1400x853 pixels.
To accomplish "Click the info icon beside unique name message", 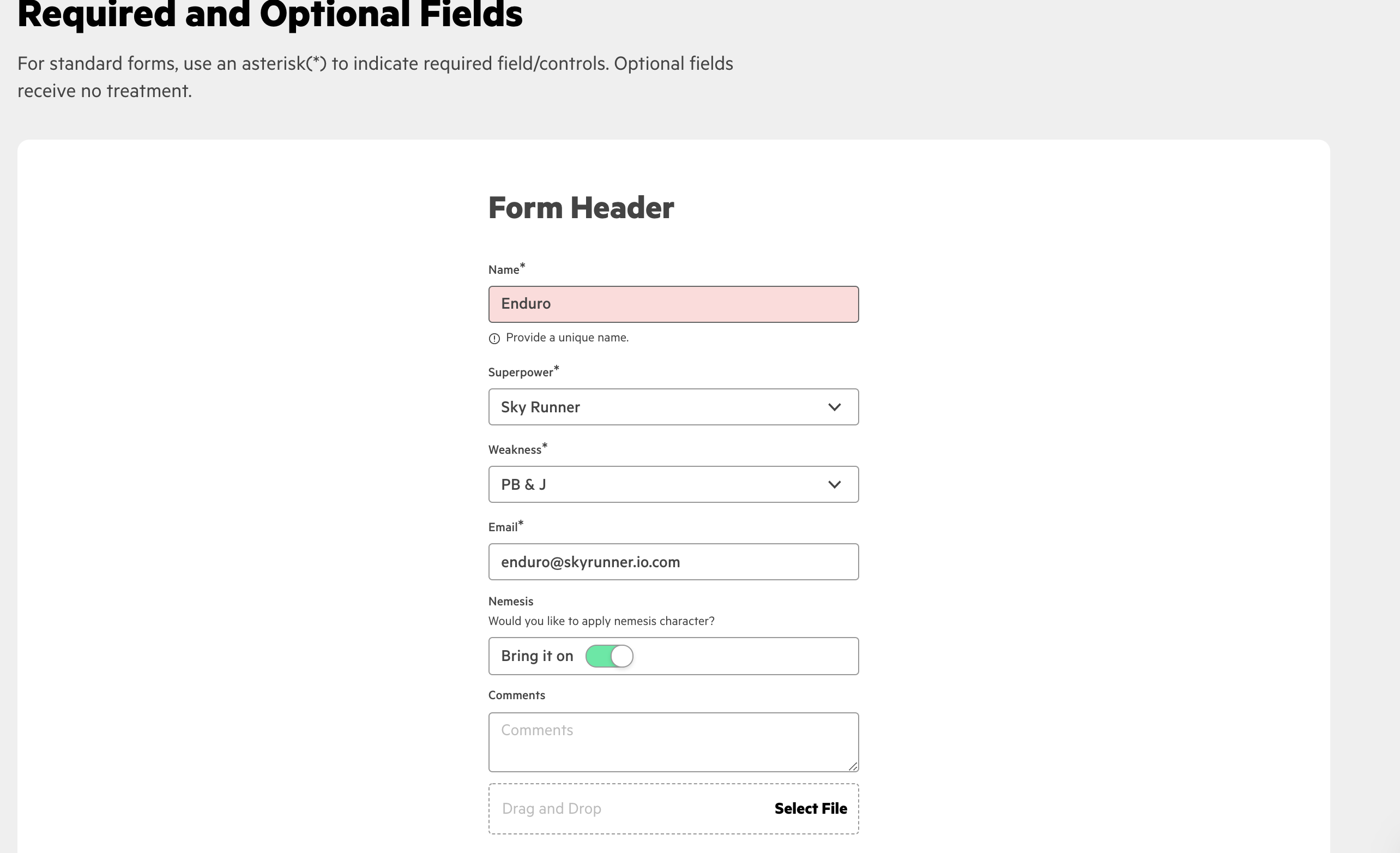I will click(494, 339).
